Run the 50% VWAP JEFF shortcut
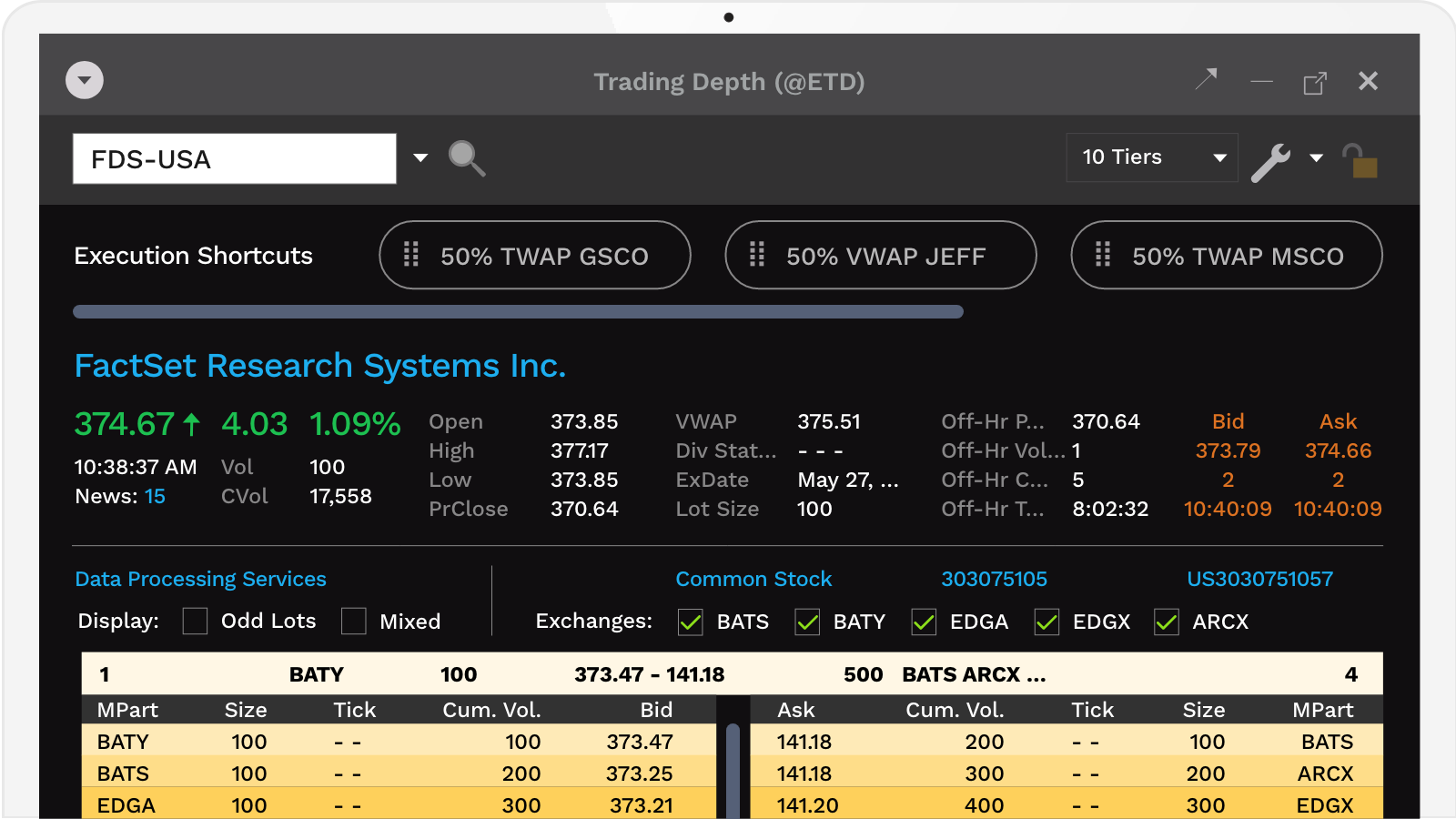Image resolution: width=1456 pixels, height=819 pixels. tap(881, 255)
